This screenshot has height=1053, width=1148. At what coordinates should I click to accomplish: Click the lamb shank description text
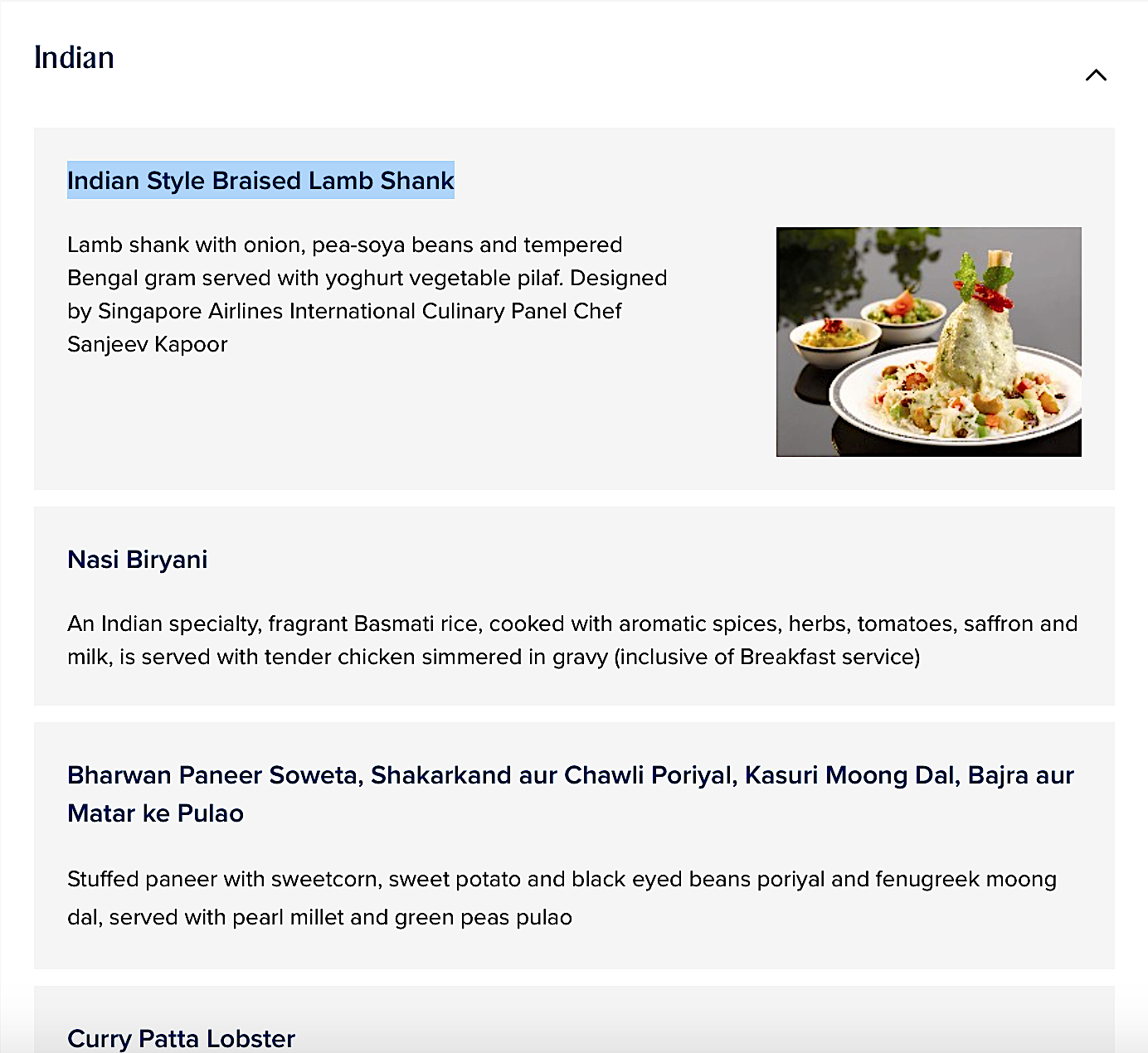(367, 294)
